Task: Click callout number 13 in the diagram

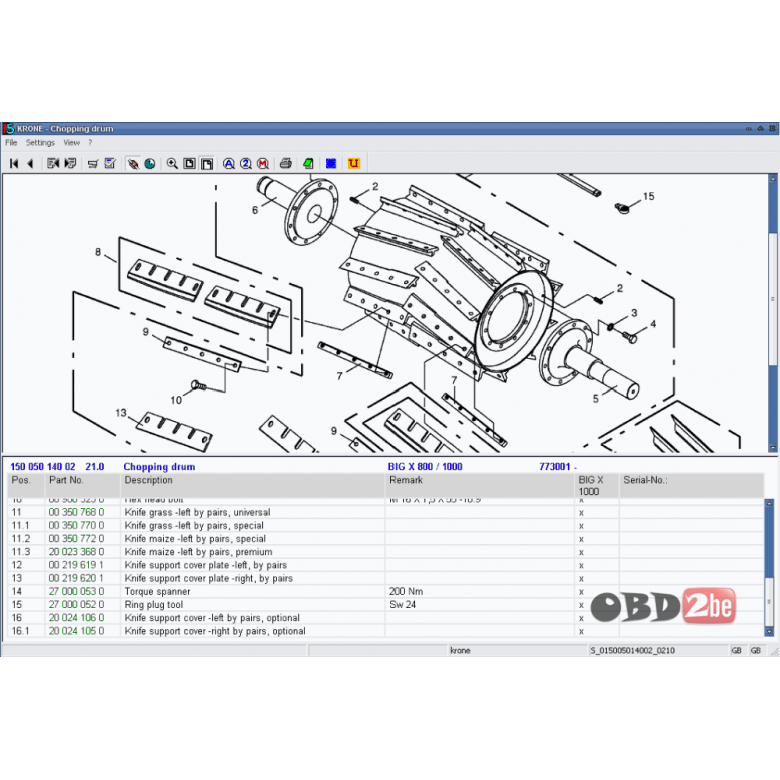Action: 121,413
